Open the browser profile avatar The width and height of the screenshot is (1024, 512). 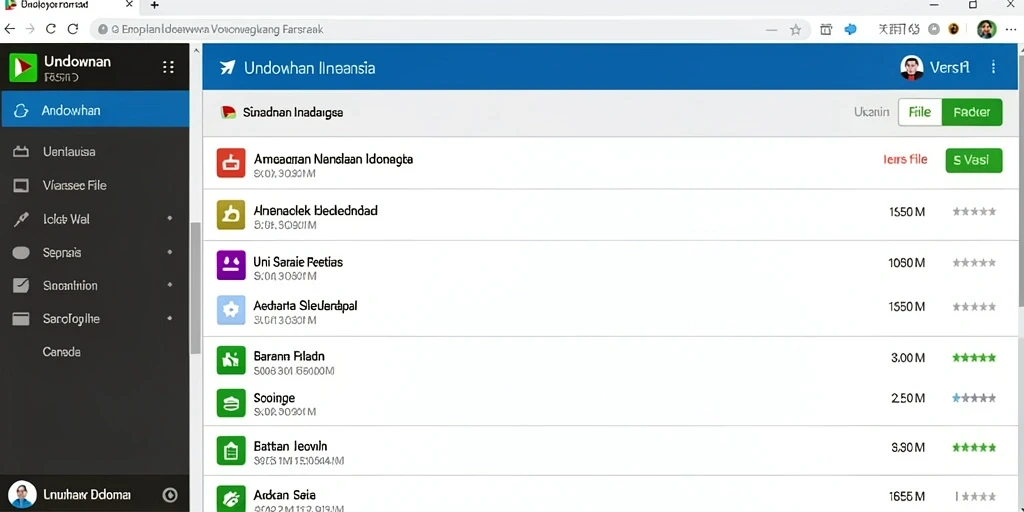(x=986, y=29)
